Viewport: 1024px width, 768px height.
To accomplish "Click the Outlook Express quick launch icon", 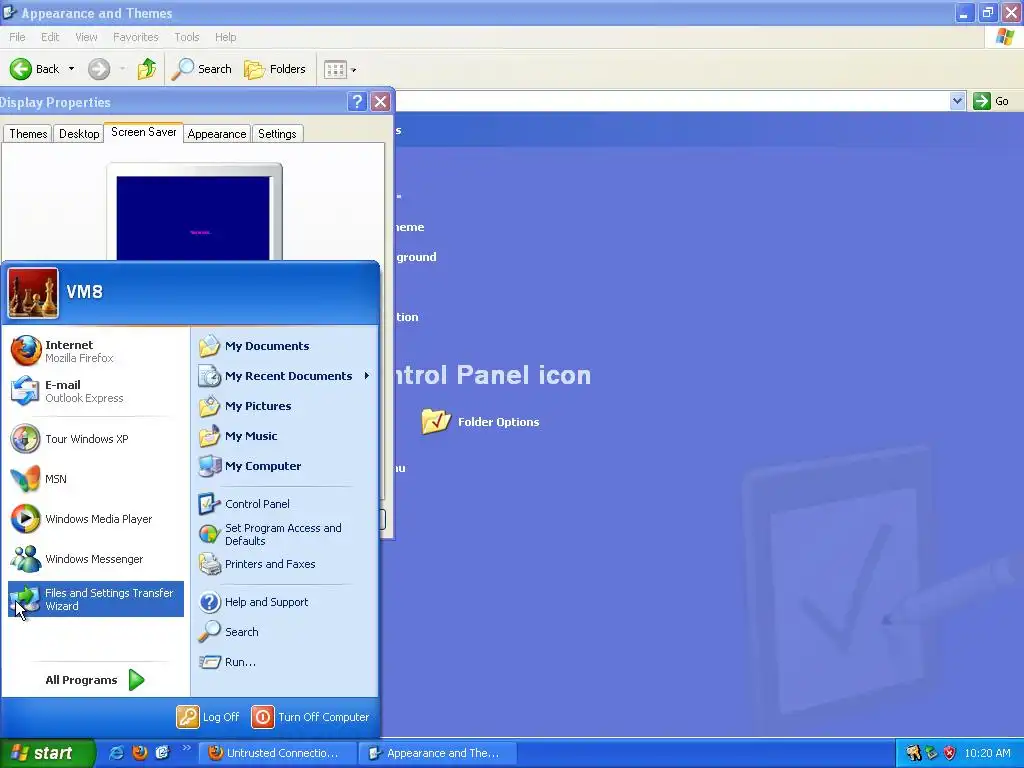I will coord(162,753).
